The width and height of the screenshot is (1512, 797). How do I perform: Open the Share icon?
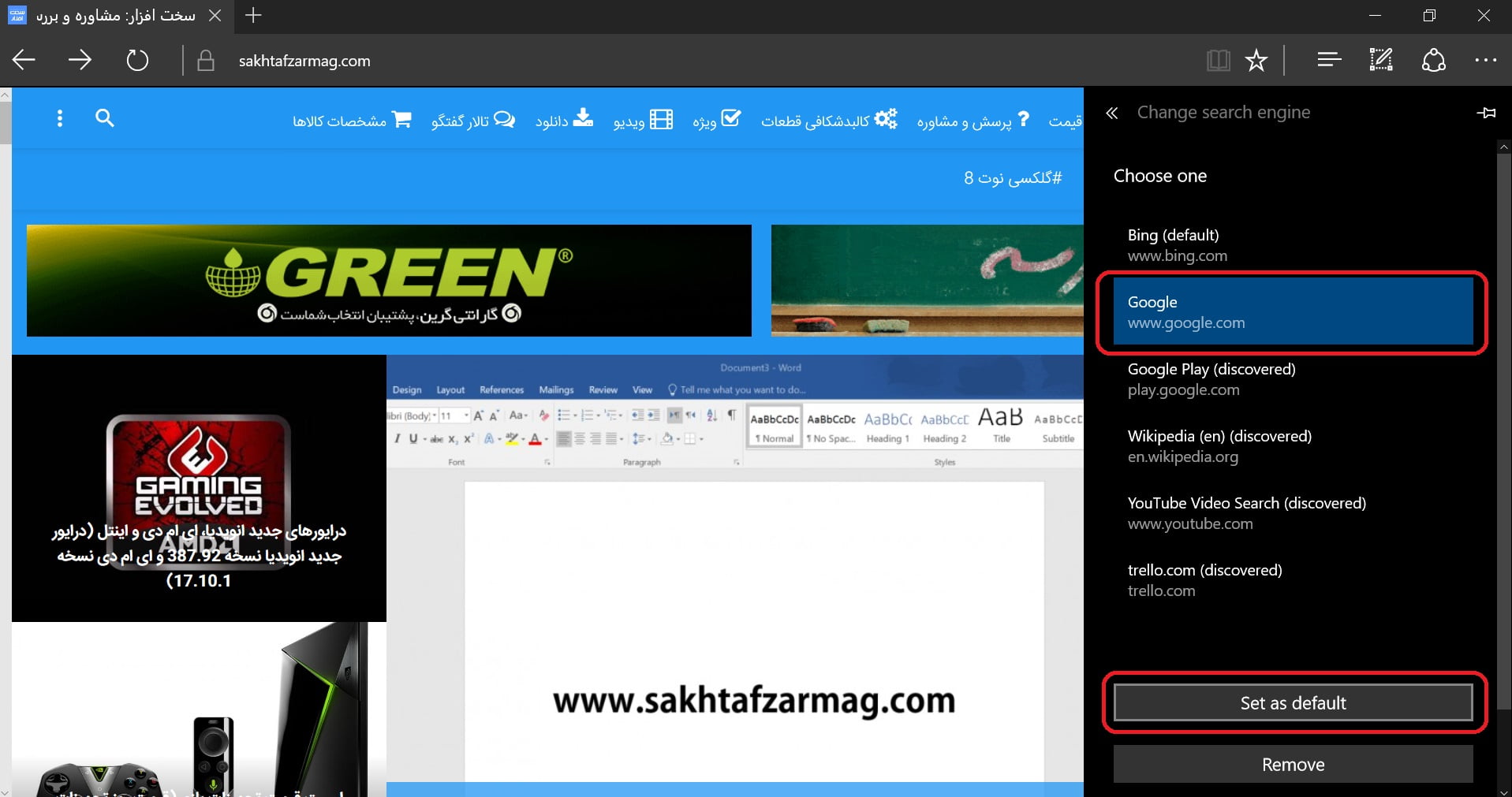pos(1433,60)
